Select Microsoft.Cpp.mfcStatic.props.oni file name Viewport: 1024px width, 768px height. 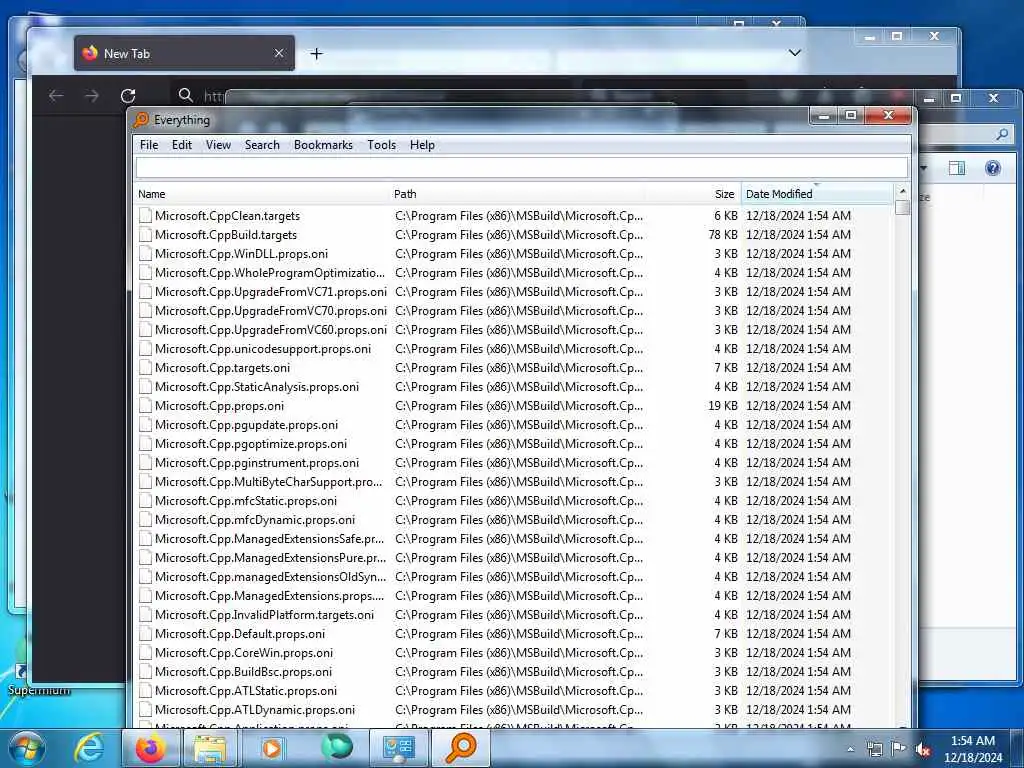tap(246, 501)
